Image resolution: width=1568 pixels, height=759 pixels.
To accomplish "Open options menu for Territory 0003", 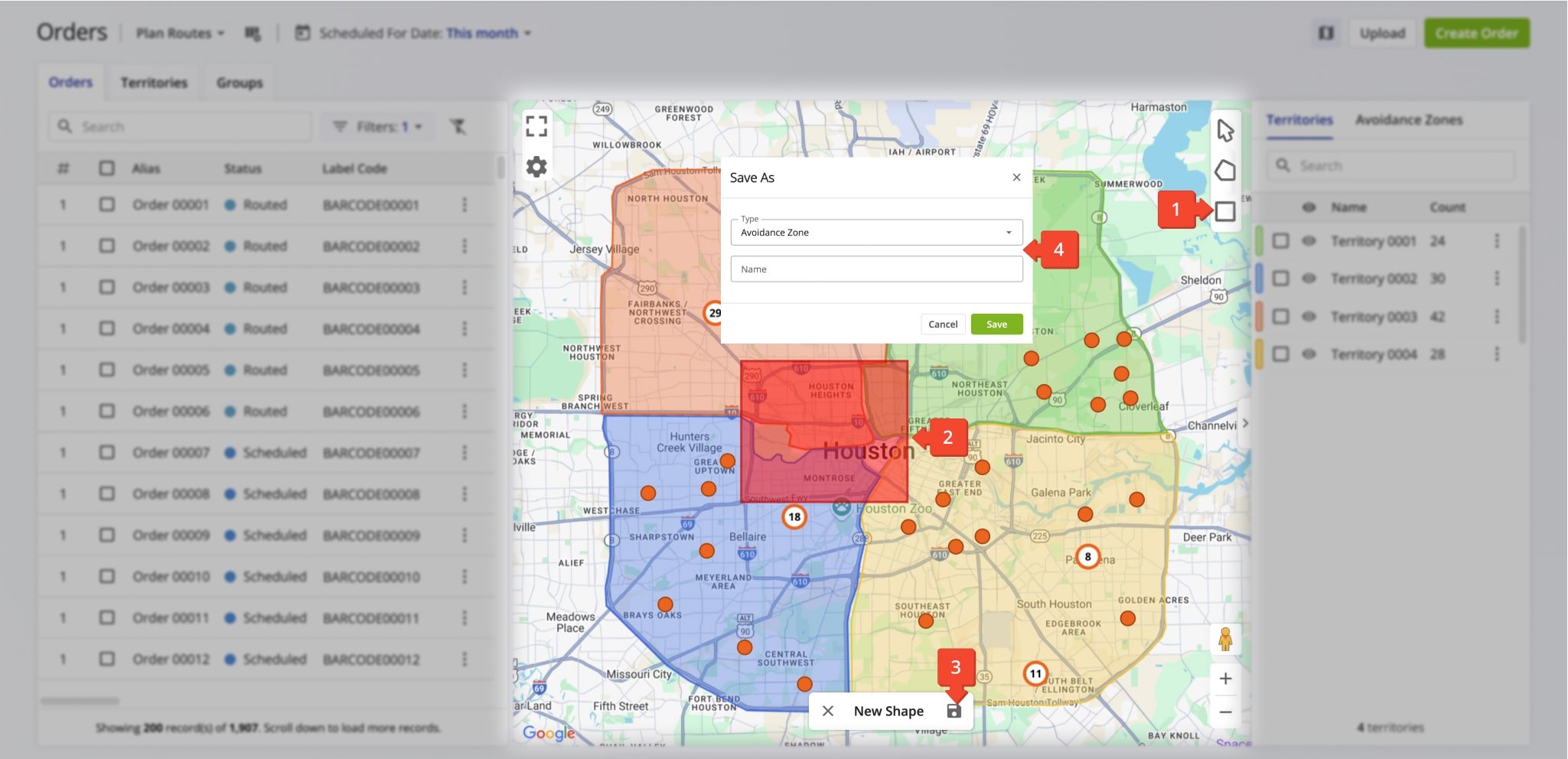I will (x=1497, y=317).
